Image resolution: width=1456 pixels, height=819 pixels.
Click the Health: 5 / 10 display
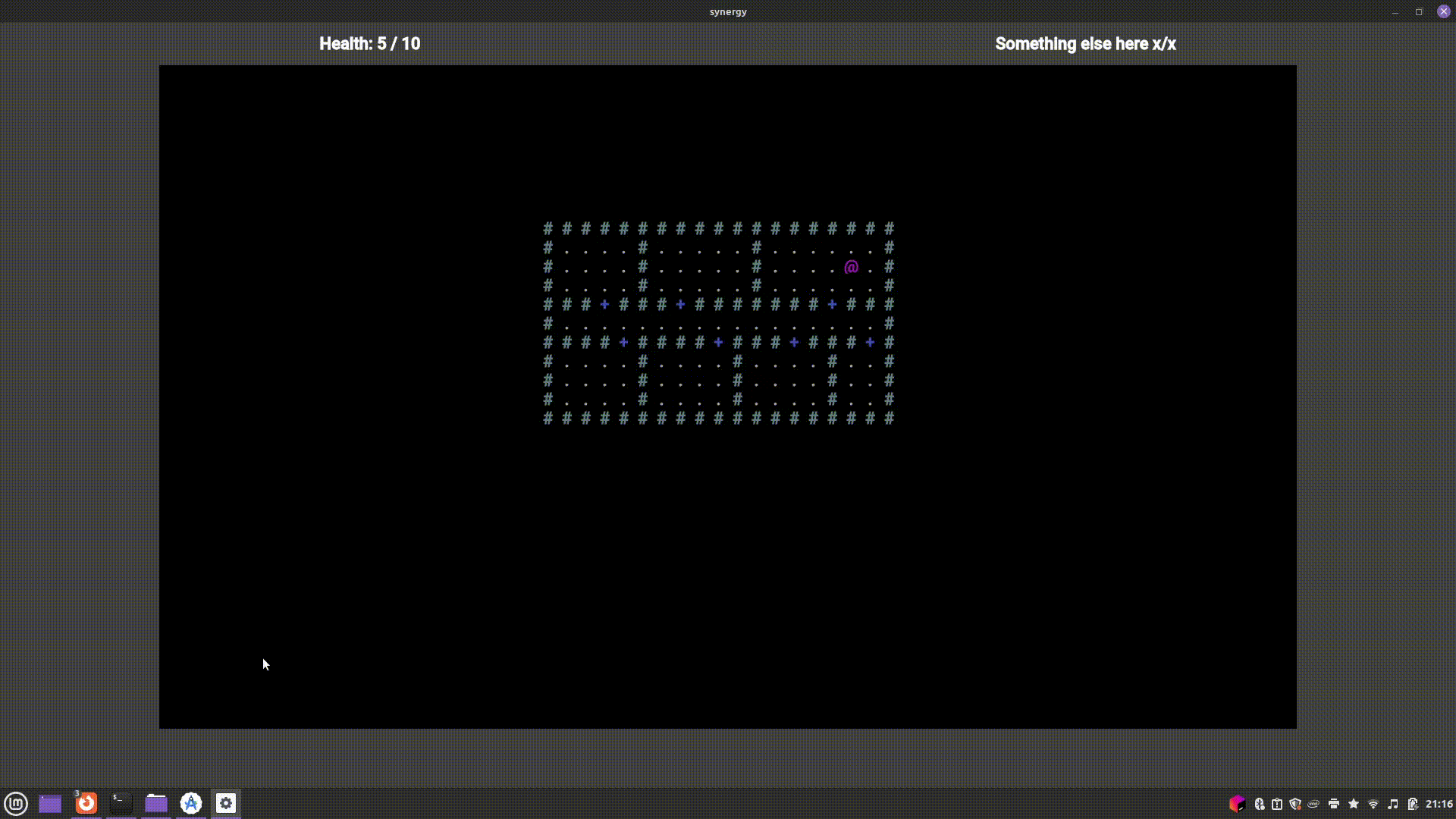[x=369, y=44]
